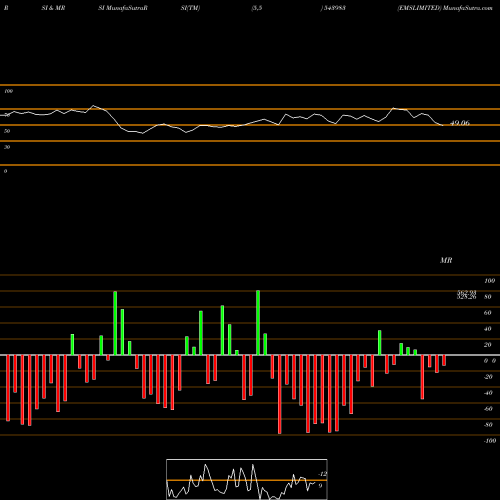Click the "-80" tick on MR axis

[488, 425]
